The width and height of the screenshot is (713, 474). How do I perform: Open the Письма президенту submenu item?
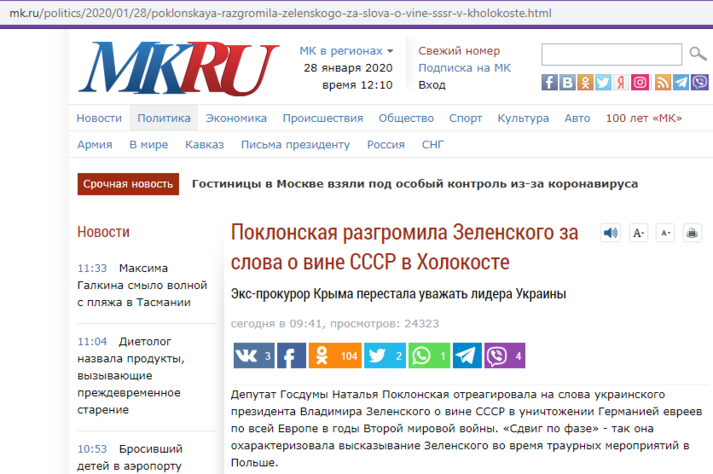296,145
